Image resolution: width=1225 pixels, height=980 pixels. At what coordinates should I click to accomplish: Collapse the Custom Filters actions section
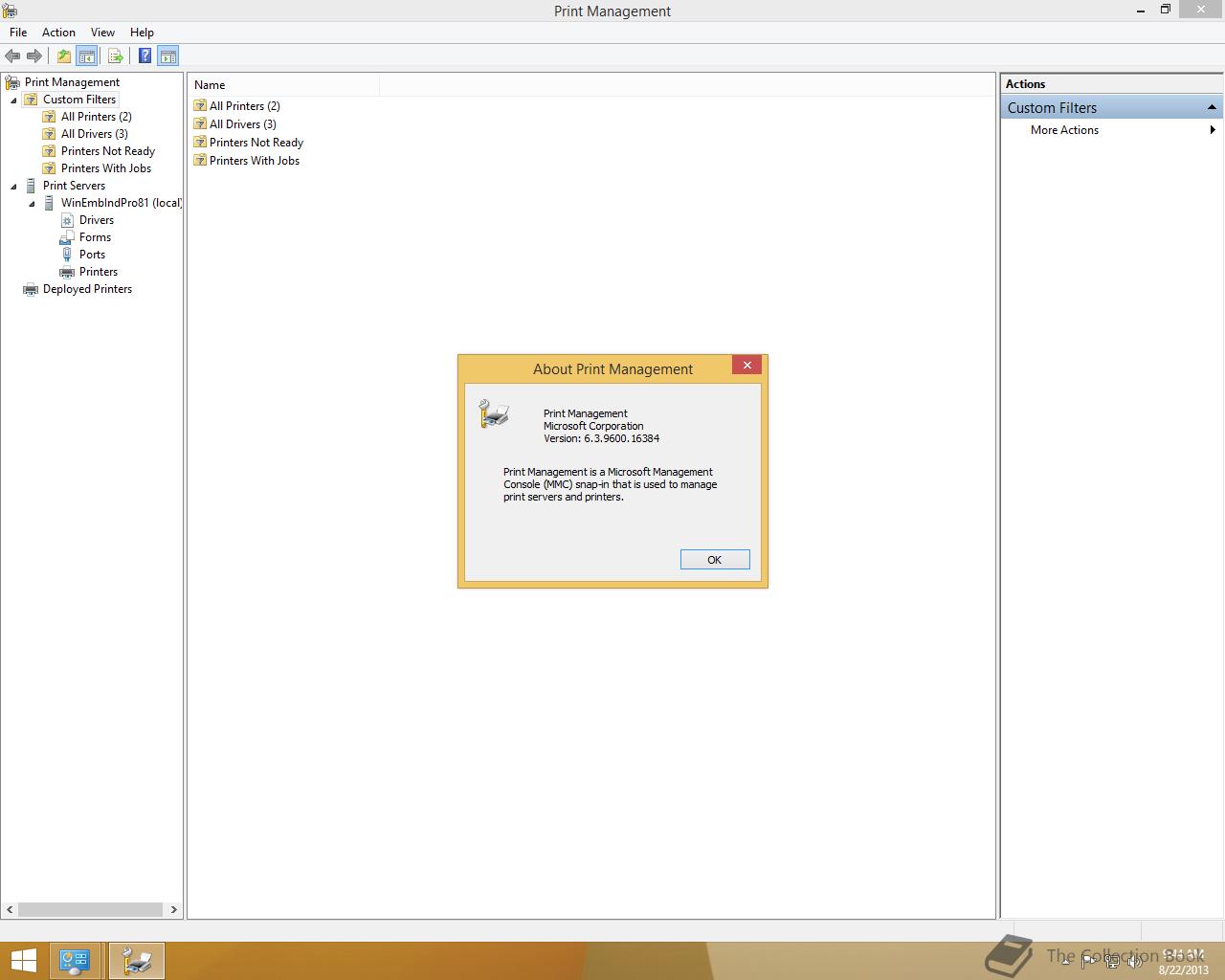pyautogui.click(x=1212, y=107)
